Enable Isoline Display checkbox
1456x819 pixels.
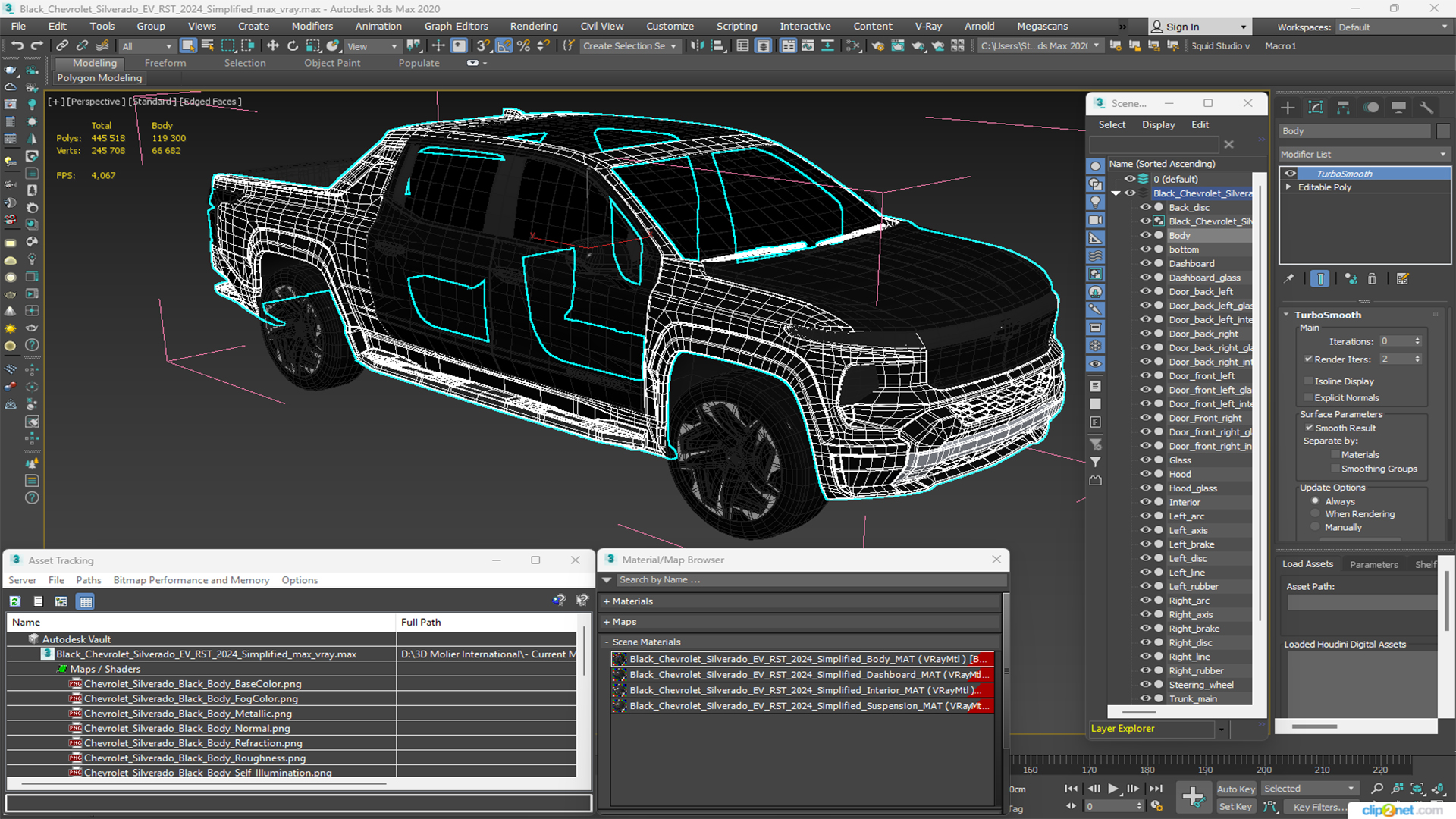pos(1309,381)
